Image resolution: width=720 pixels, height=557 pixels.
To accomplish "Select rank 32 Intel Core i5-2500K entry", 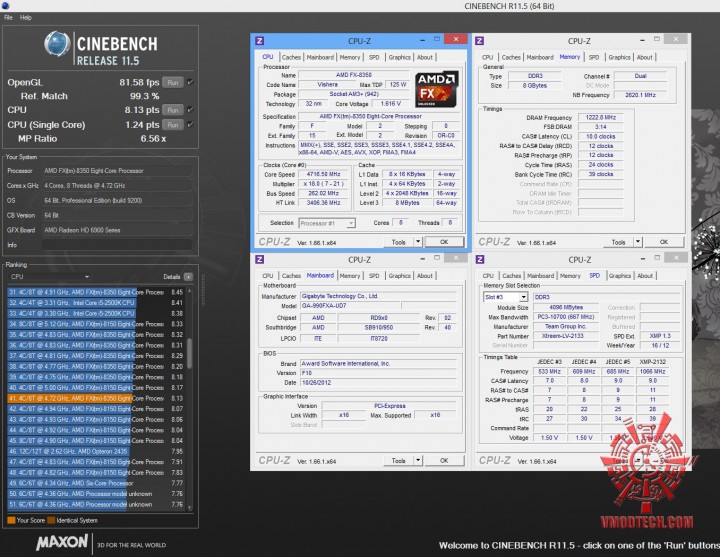I will tap(96, 303).
